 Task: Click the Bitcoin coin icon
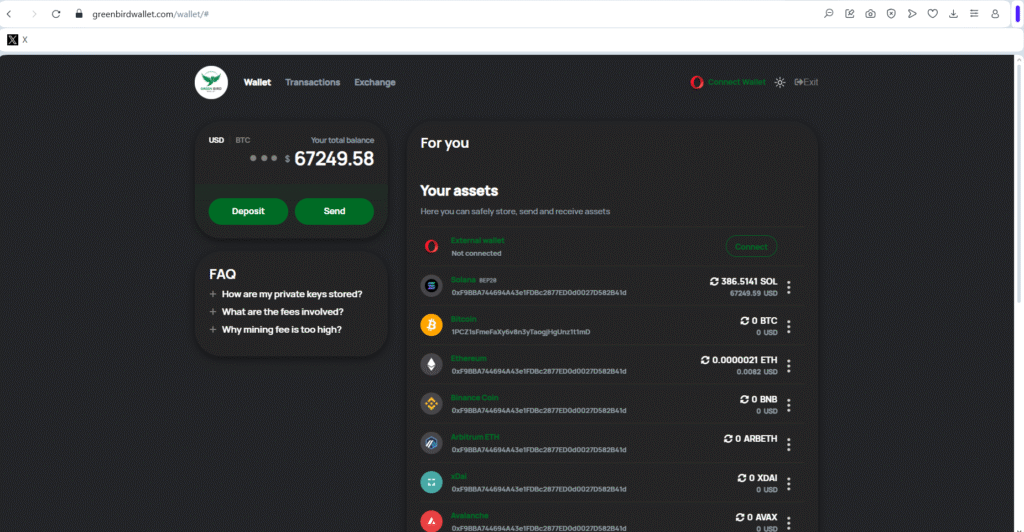(431, 325)
